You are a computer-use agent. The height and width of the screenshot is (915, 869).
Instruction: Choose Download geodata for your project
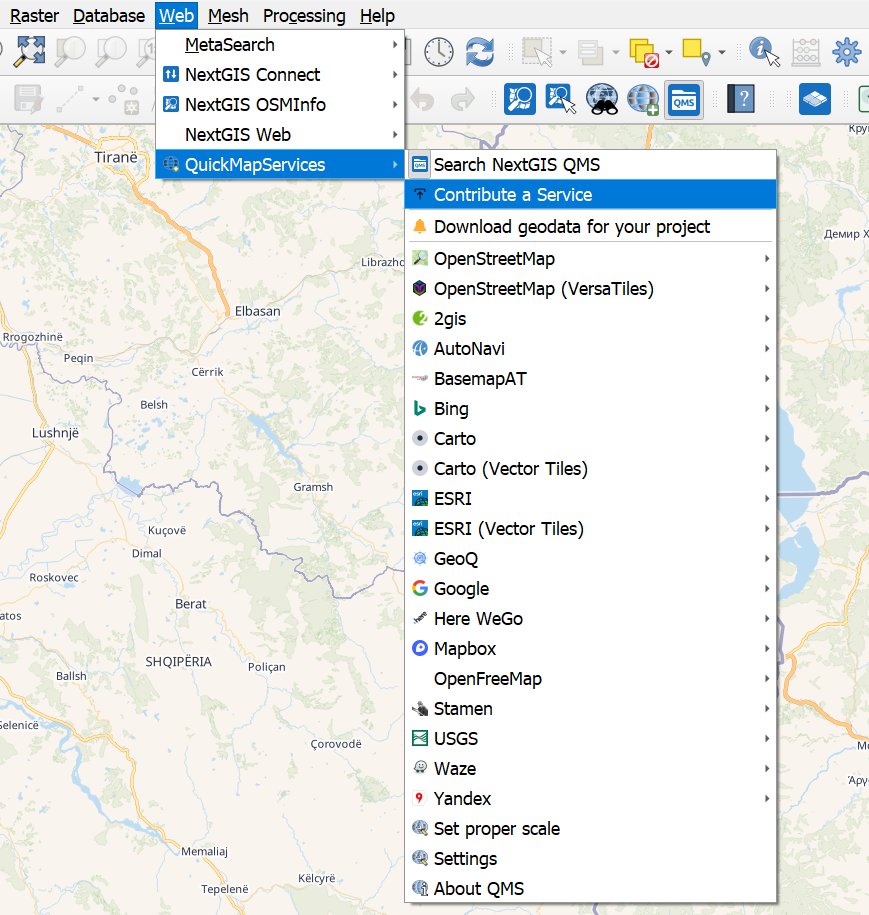point(591,226)
